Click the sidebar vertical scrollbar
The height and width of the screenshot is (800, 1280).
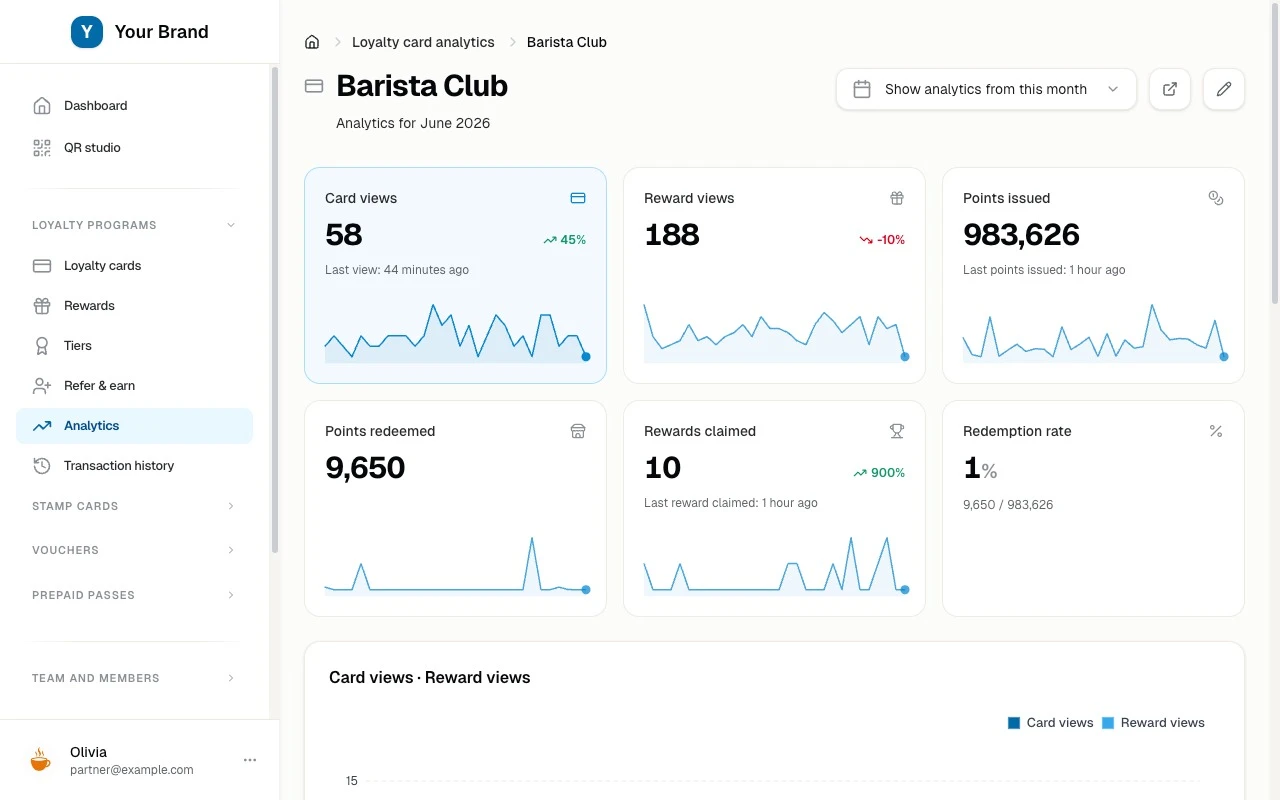275,310
